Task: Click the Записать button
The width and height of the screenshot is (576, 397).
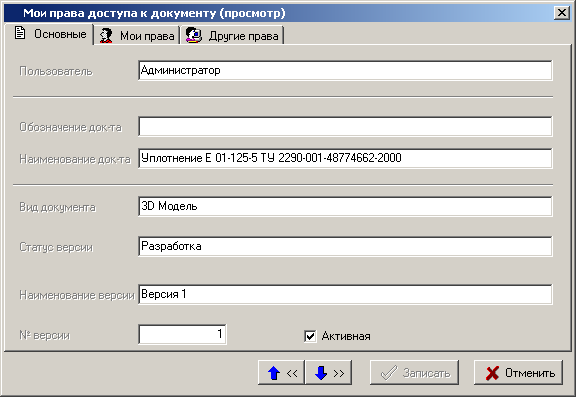Action: click(414, 373)
